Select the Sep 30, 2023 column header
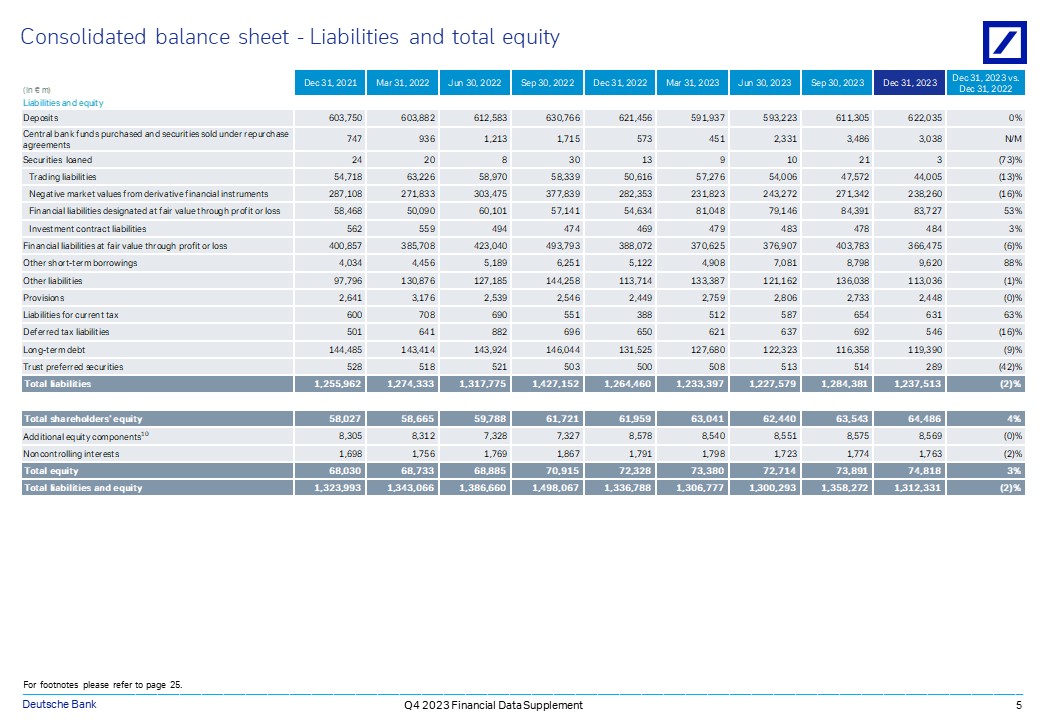The width and height of the screenshot is (1040, 720). 838,83
